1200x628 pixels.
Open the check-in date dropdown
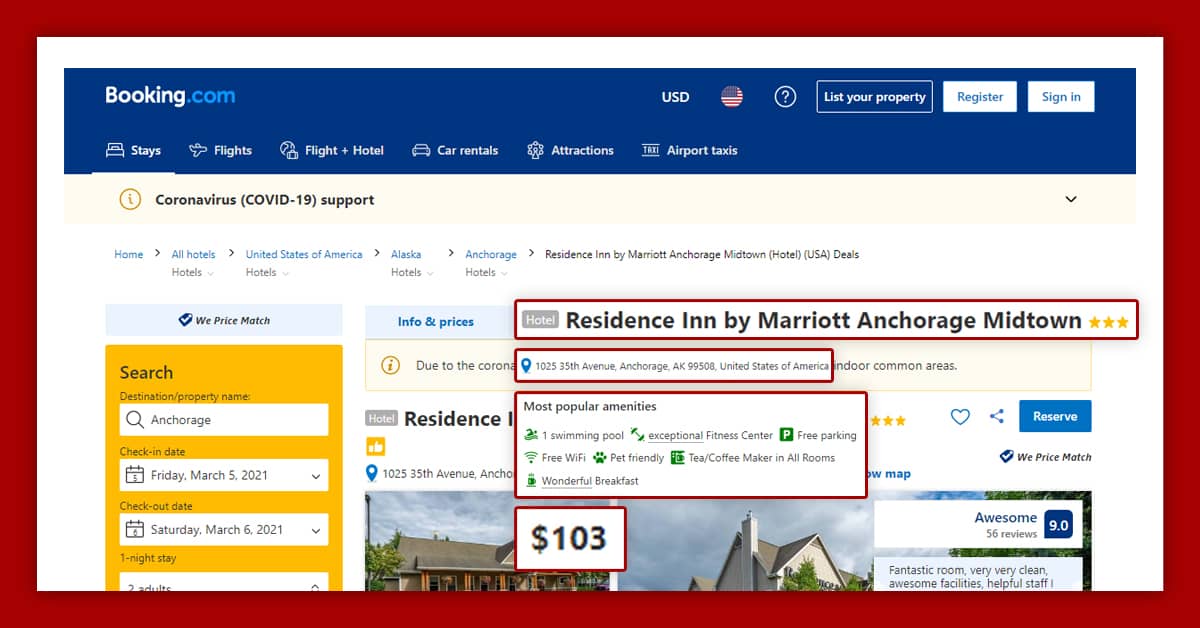(x=224, y=475)
